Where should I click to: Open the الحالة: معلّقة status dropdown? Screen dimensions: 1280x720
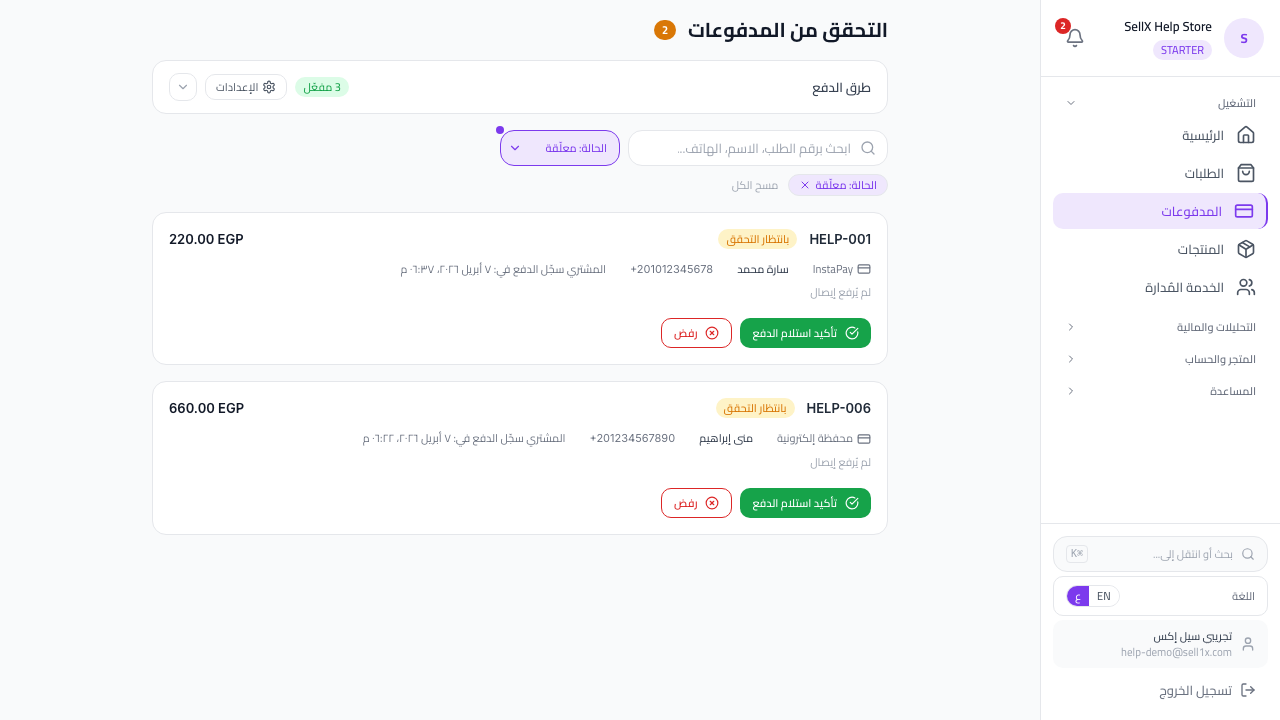[x=560, y=148]
